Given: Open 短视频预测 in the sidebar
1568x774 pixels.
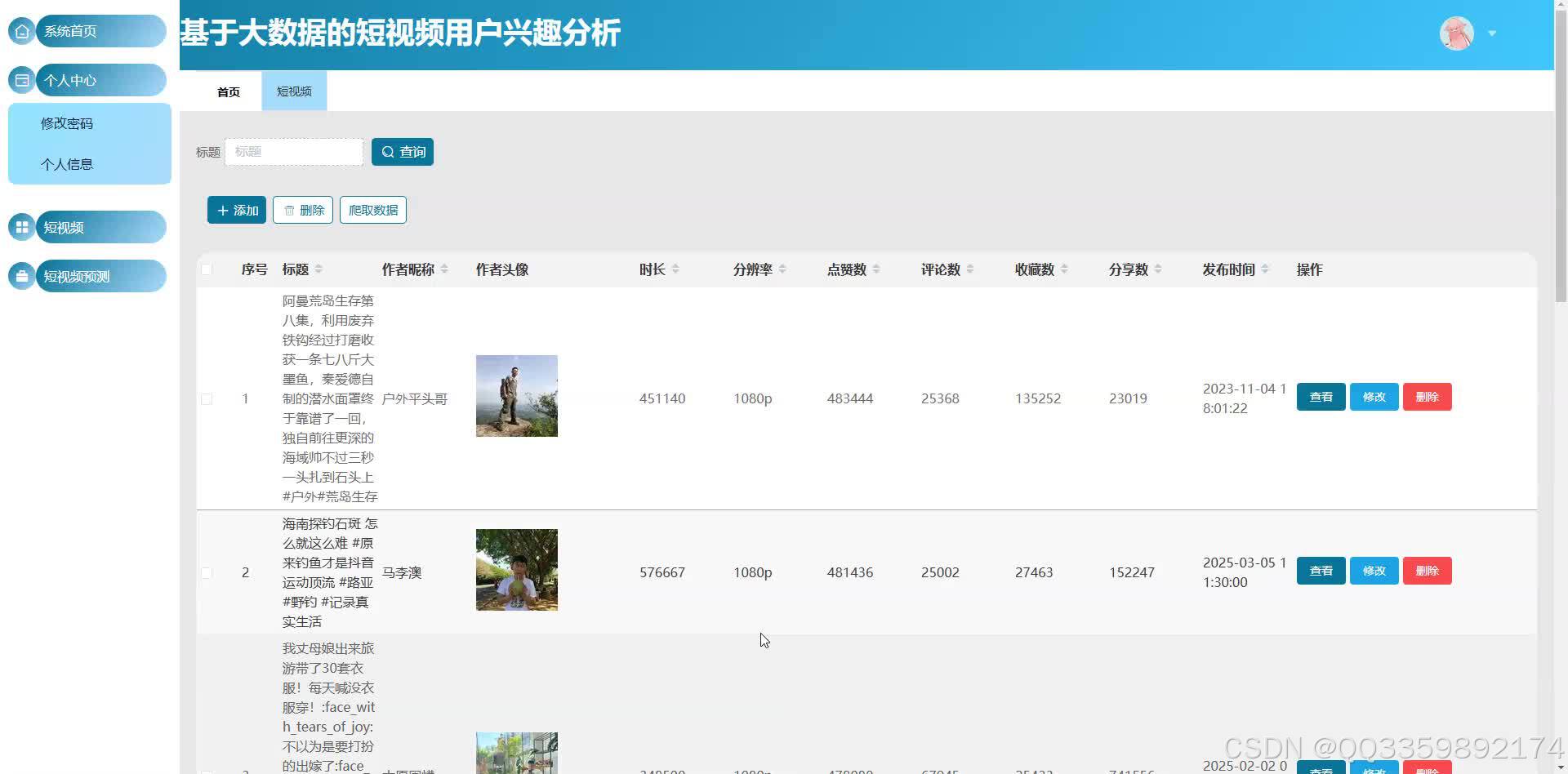Looking at the screenshot, I should click(x=101, y=276).
